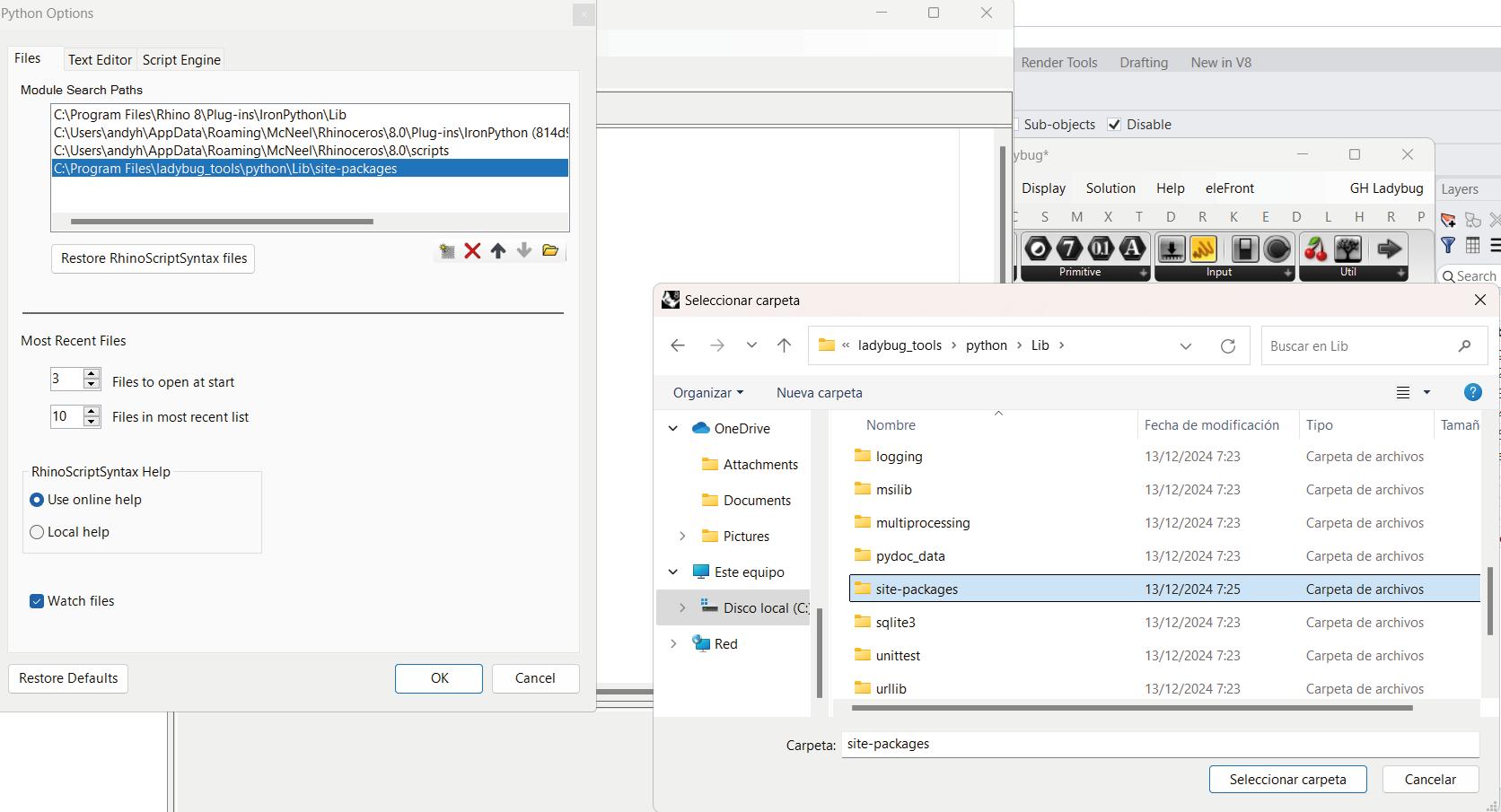This screenshot has width=1501, height=812.
Task: Open the Solution menu in Grasshopper
Action: (1110, 188)
